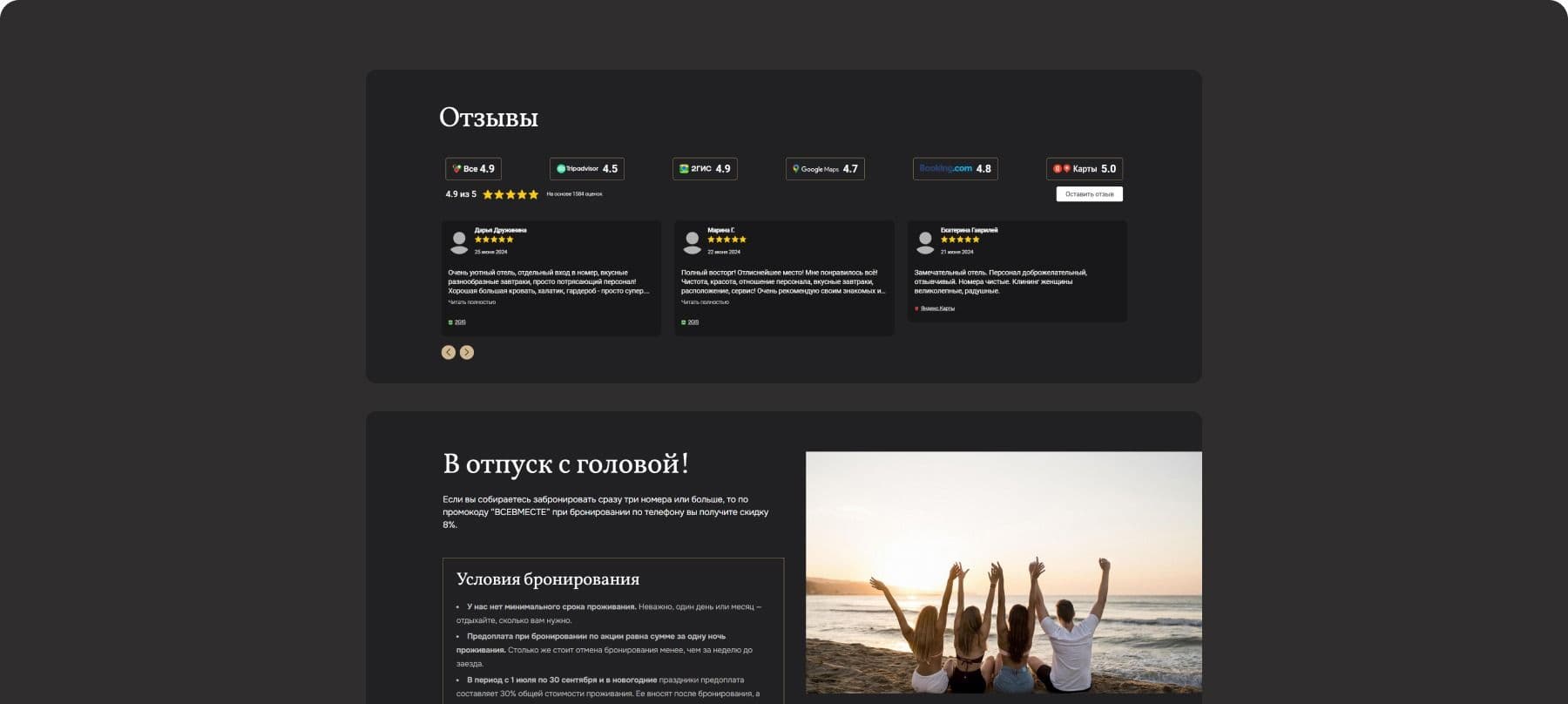Screen dimensions: 1568x704
Task: Click the overall five-star rating under the tabs
Action: (x=510, y=194)
